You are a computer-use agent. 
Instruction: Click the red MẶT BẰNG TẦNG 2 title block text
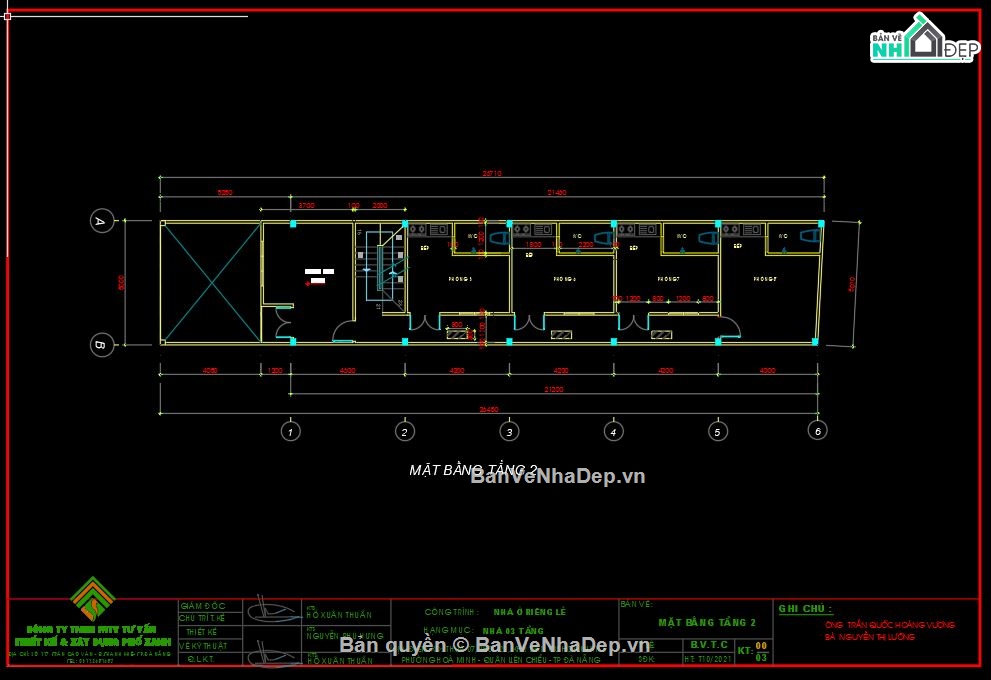707,622
